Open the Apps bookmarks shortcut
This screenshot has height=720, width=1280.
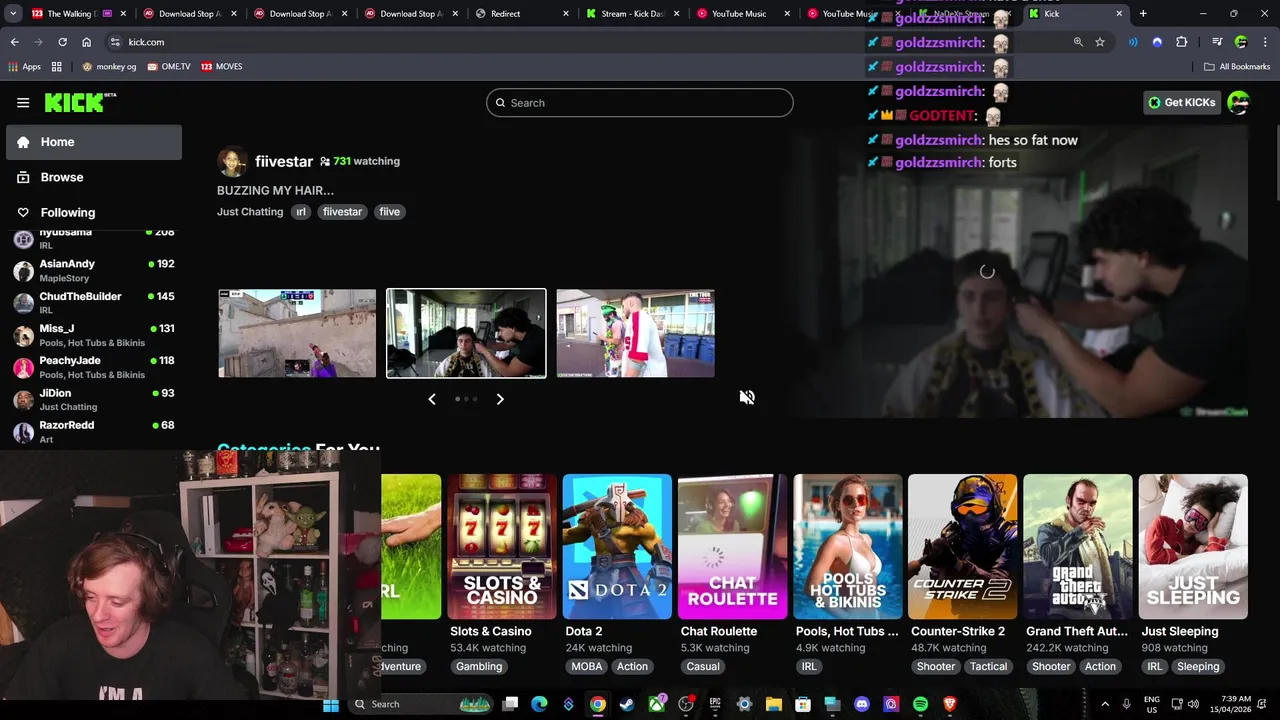25,67
